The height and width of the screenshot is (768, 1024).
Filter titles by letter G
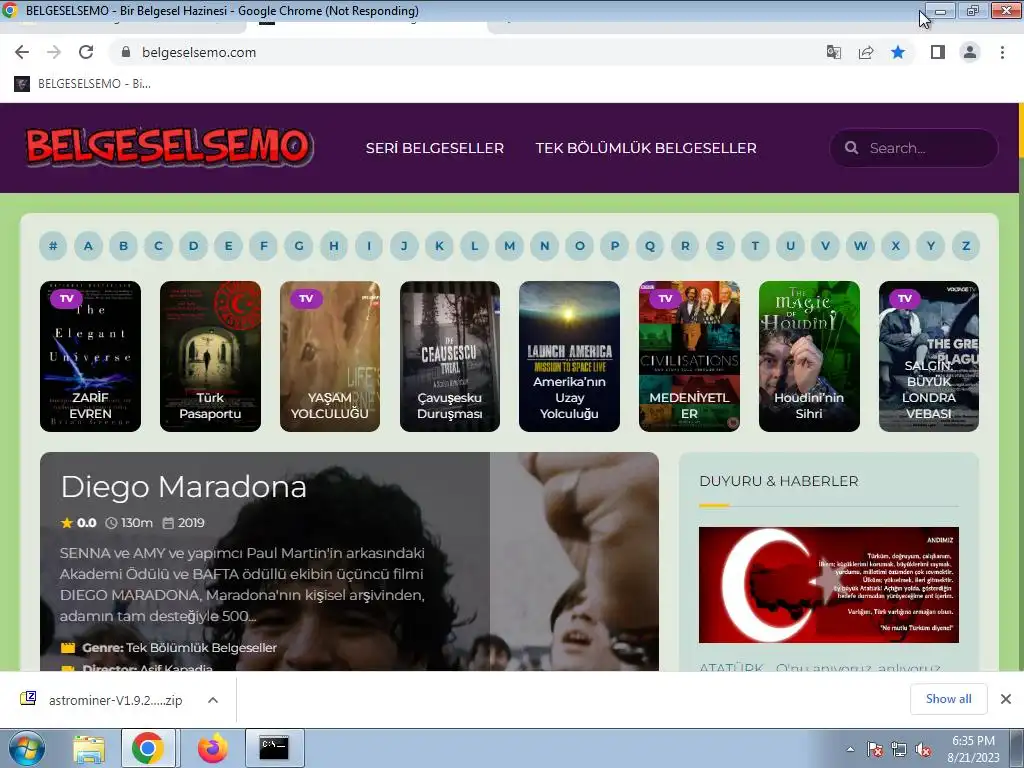point(298,246)
